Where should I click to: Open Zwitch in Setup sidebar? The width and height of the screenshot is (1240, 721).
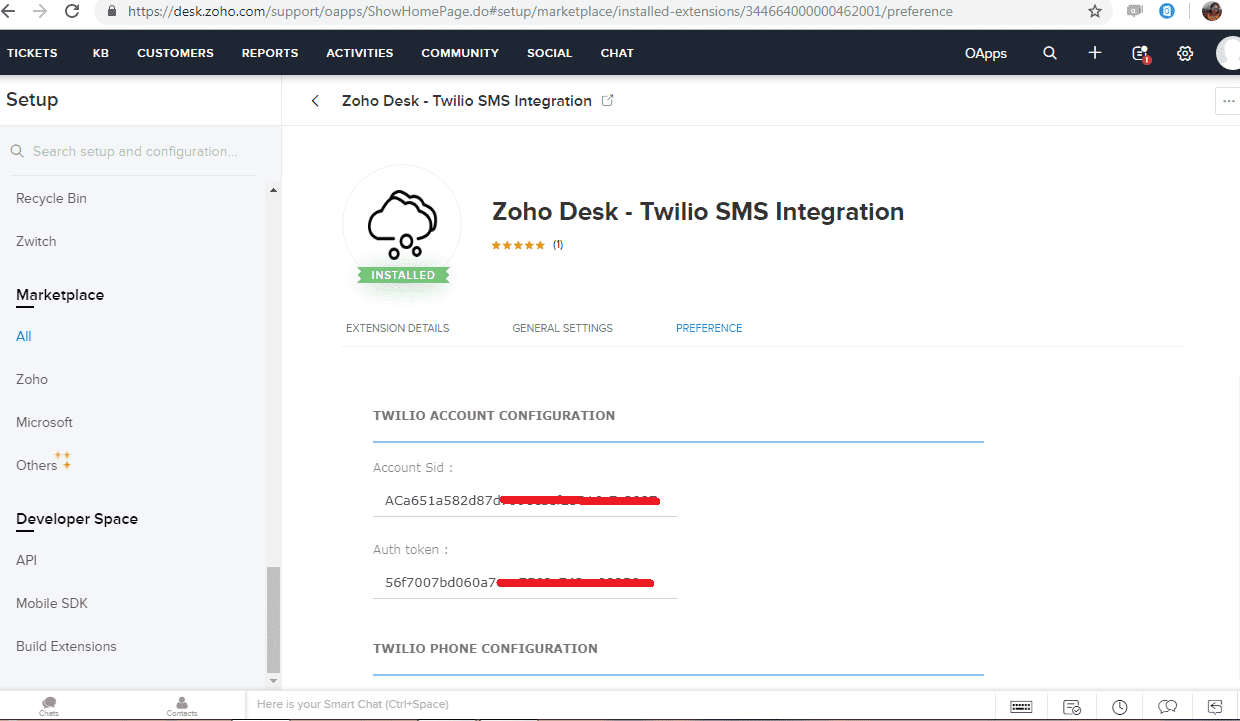(x=36, y=241)
